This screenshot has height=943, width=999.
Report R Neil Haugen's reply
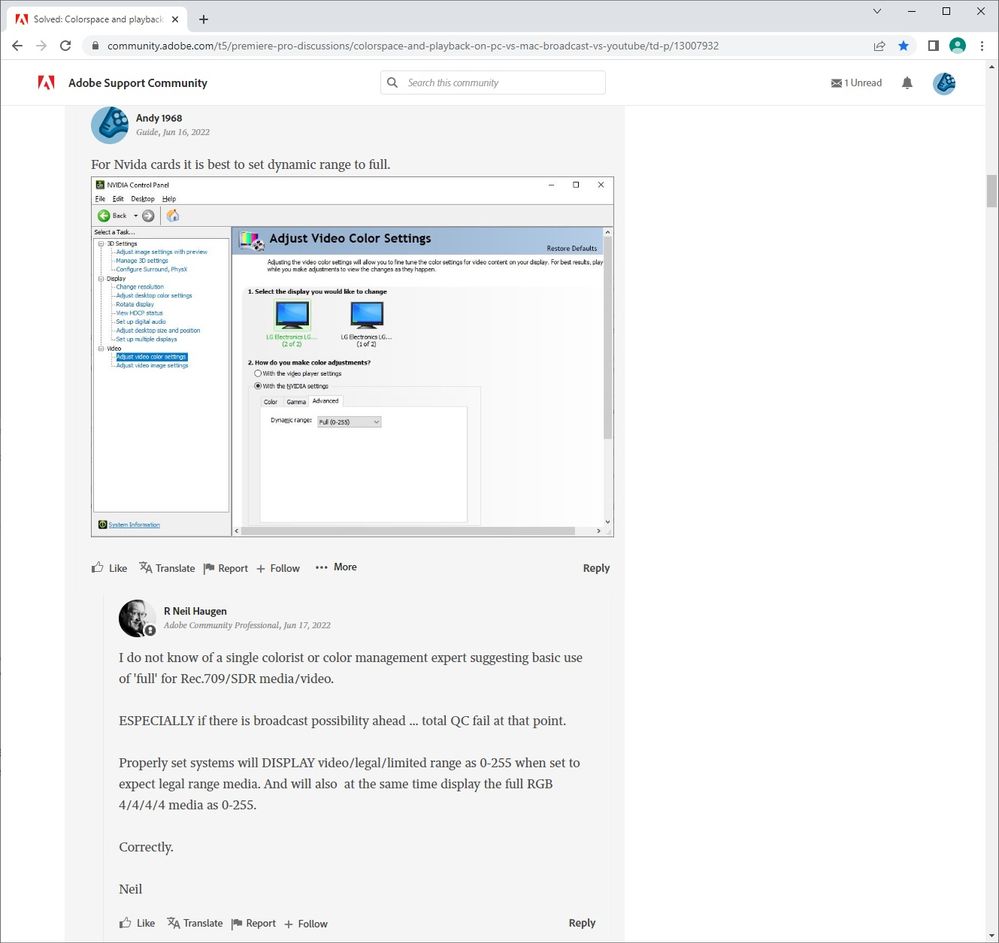coord(254,923)
